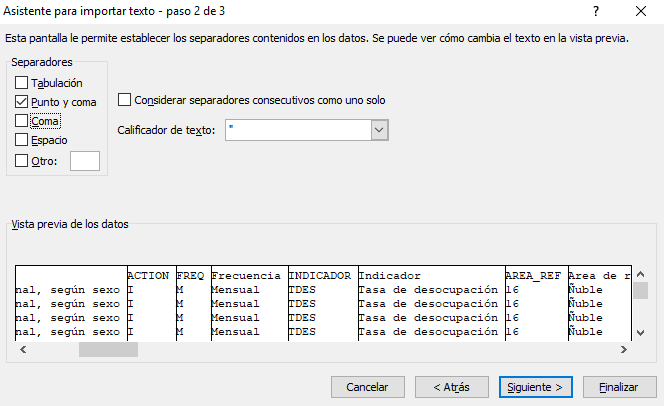
Task: Click the Cancelar button
Action: [x=368, y=387]
